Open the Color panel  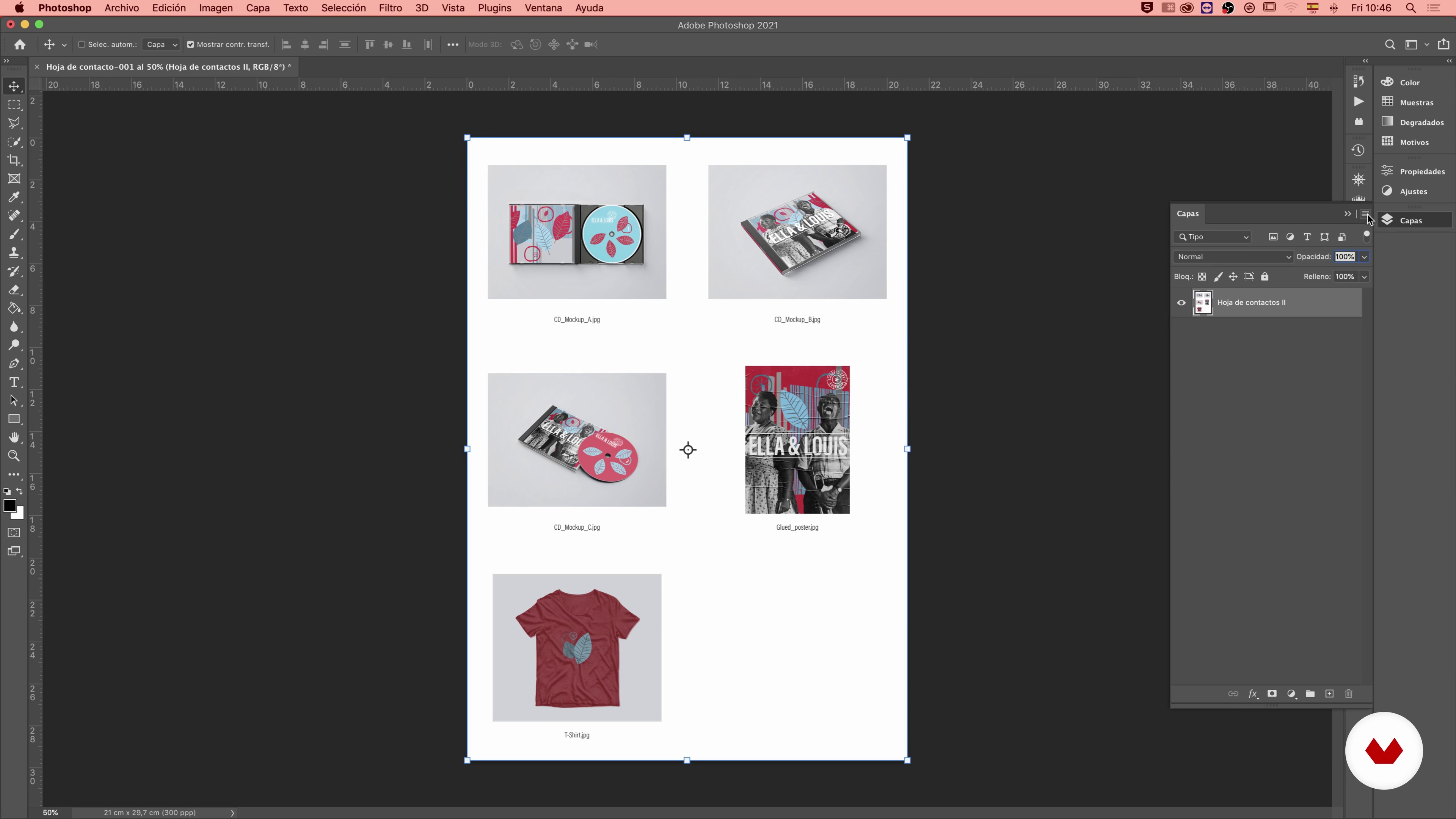[1410, 83]
